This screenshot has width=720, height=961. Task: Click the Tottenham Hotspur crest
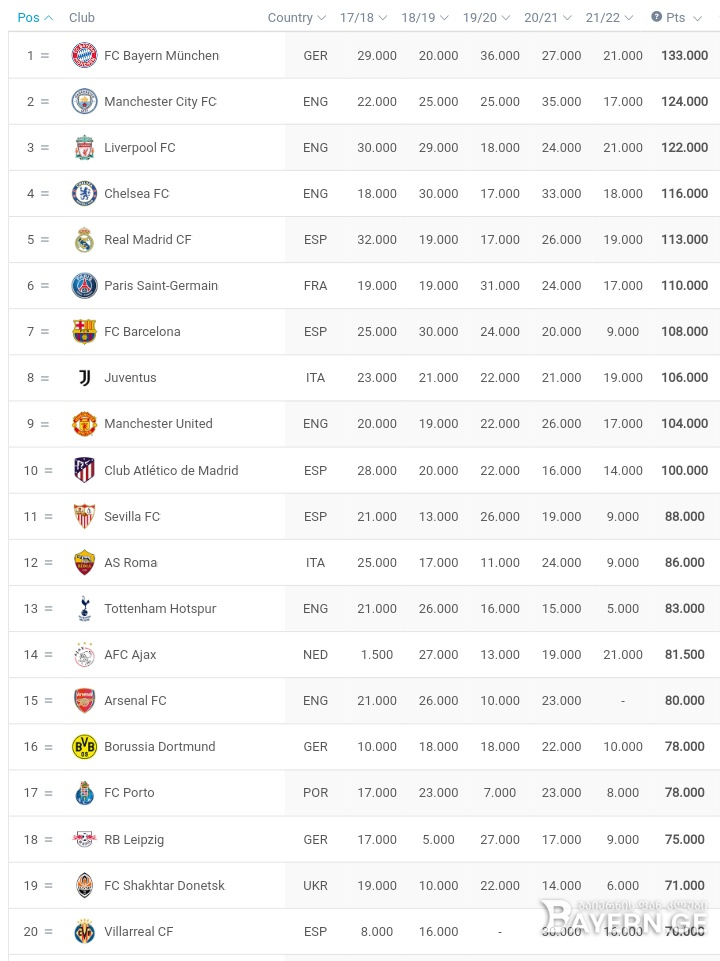click(x=85, y=609)
